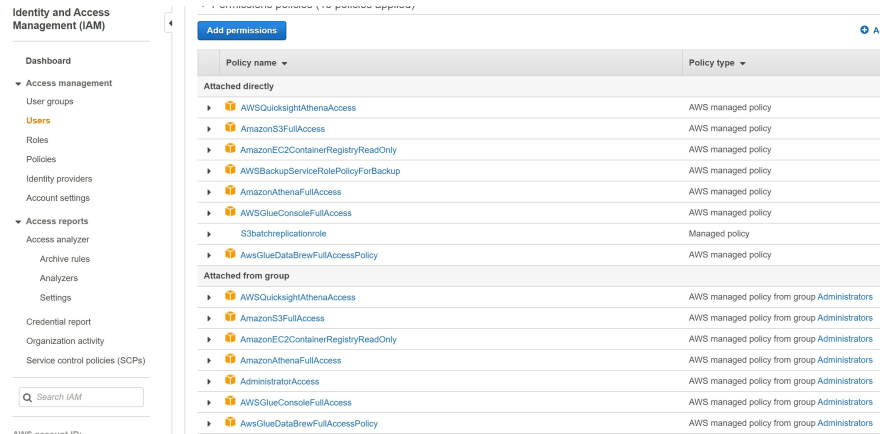Screen dimensions: 880x434
Task: Expand group AmazonS3FullAccess row
Action: pyautogui.click(x=209, y=318)
